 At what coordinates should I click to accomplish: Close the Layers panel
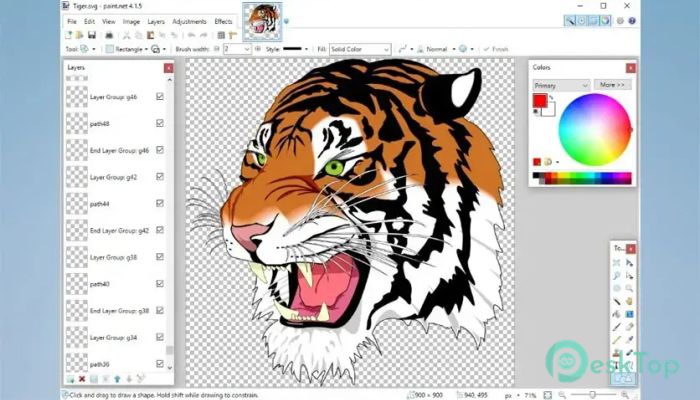pyautogui.click(x=168, y=68)
